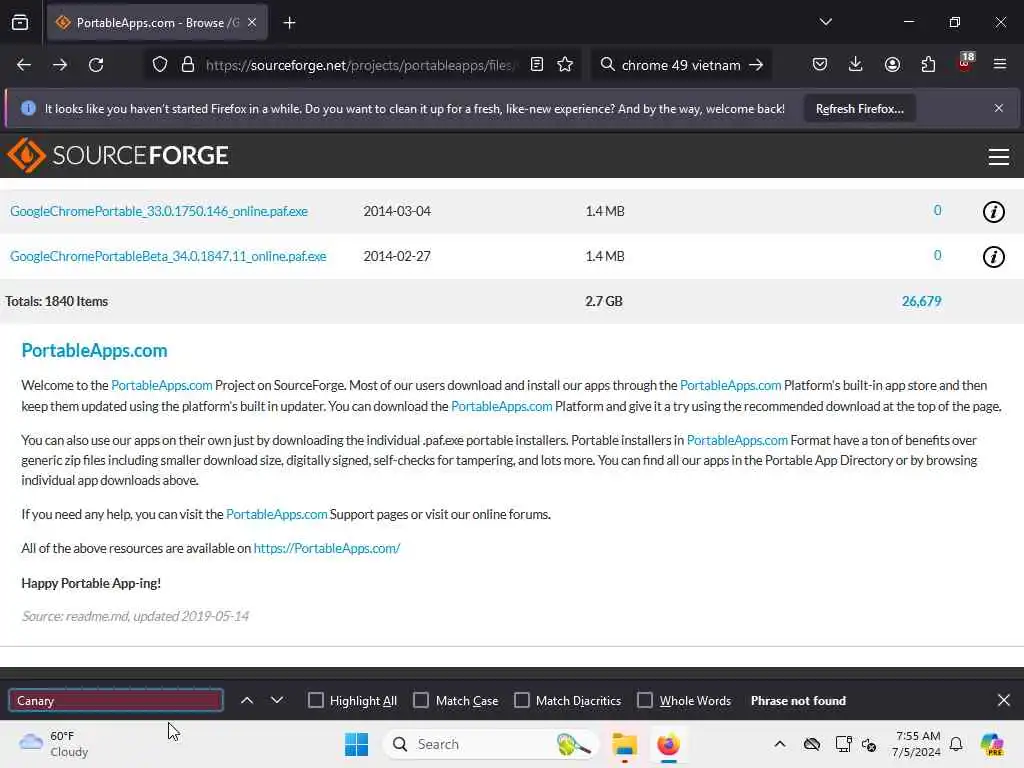This screenshot has height=768, width=1024.
Task: Click Refresh Firefox button
Action: [x=859, y=108]
